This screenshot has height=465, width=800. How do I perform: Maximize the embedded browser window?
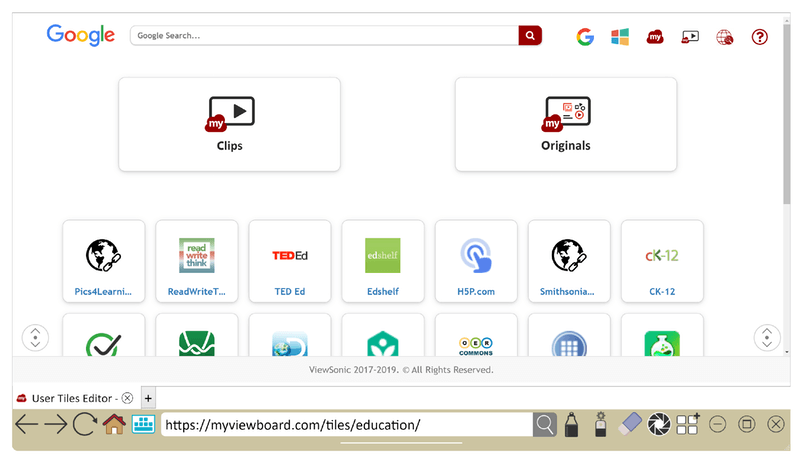[747, 424]
